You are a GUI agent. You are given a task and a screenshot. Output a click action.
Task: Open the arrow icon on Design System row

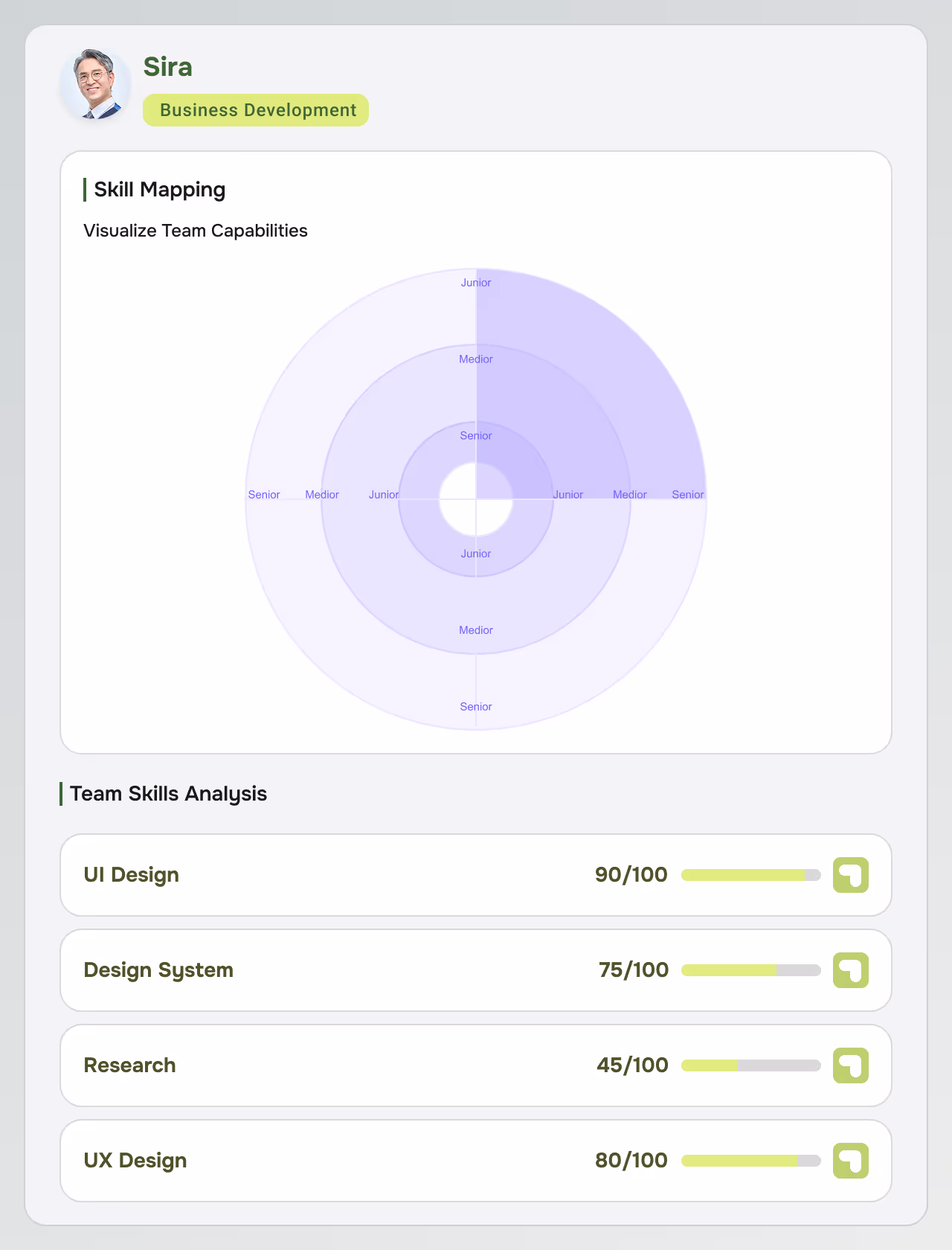tap(851, 970)
